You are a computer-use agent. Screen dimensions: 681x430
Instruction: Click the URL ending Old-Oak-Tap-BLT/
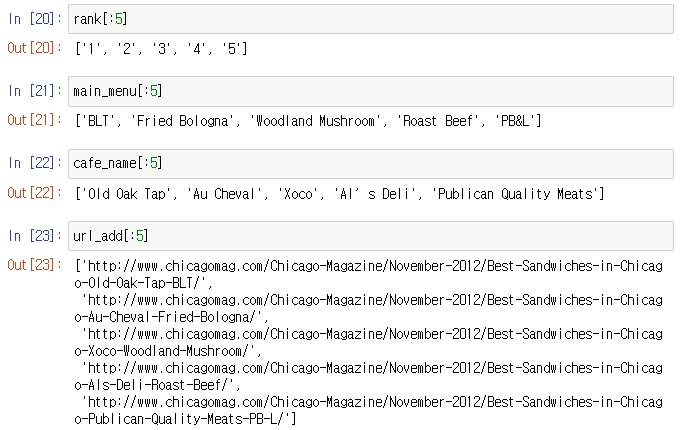[369, 275]
